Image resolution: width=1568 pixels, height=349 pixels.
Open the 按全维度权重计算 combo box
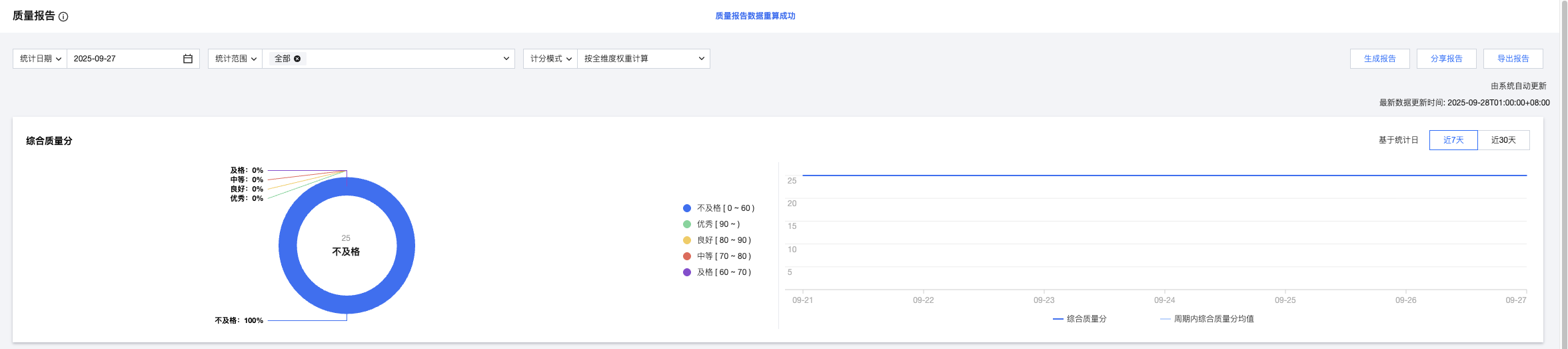[643, 59]
